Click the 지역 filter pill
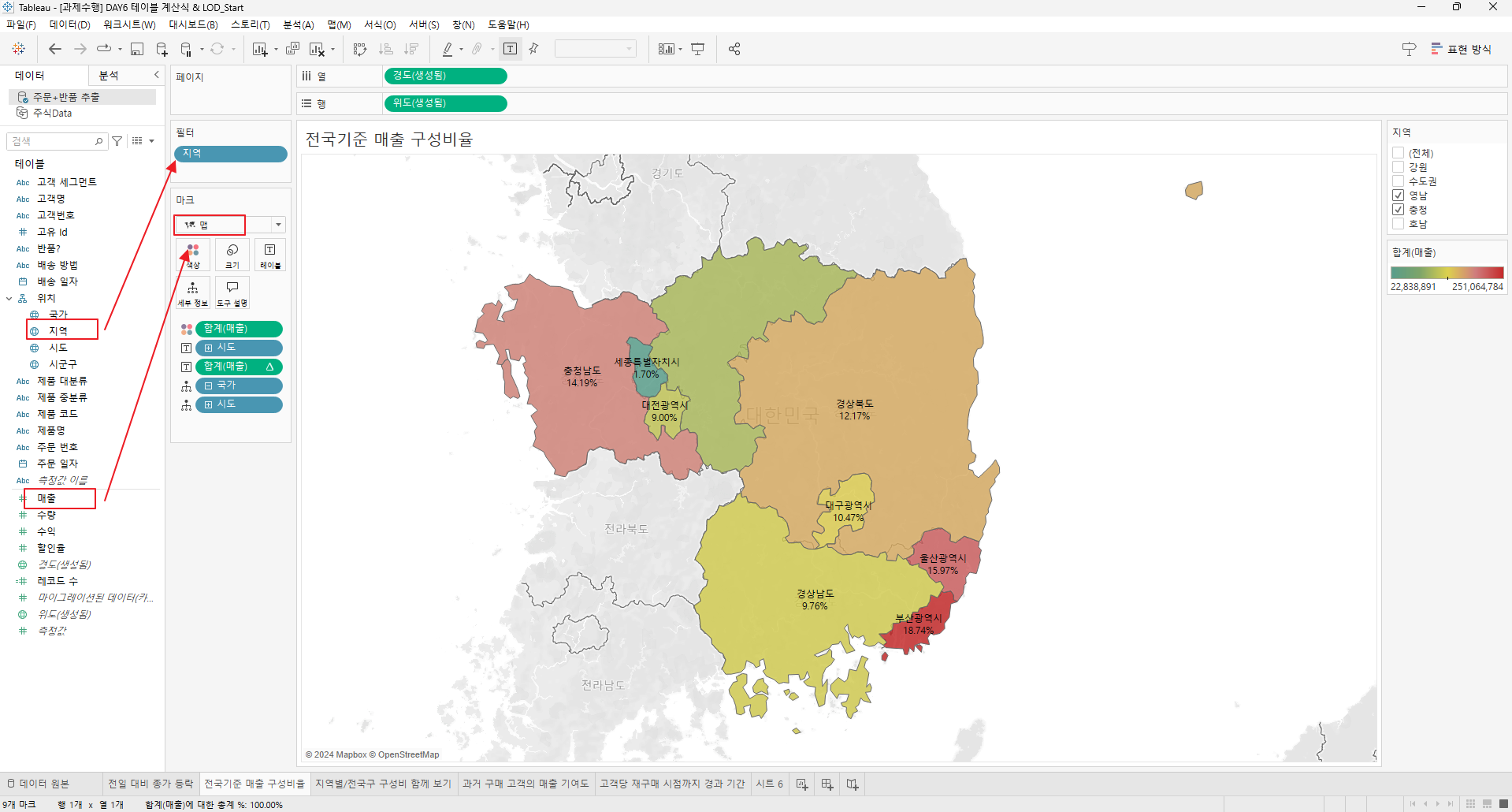This screenshot has width=1512, height=812. 230,154
